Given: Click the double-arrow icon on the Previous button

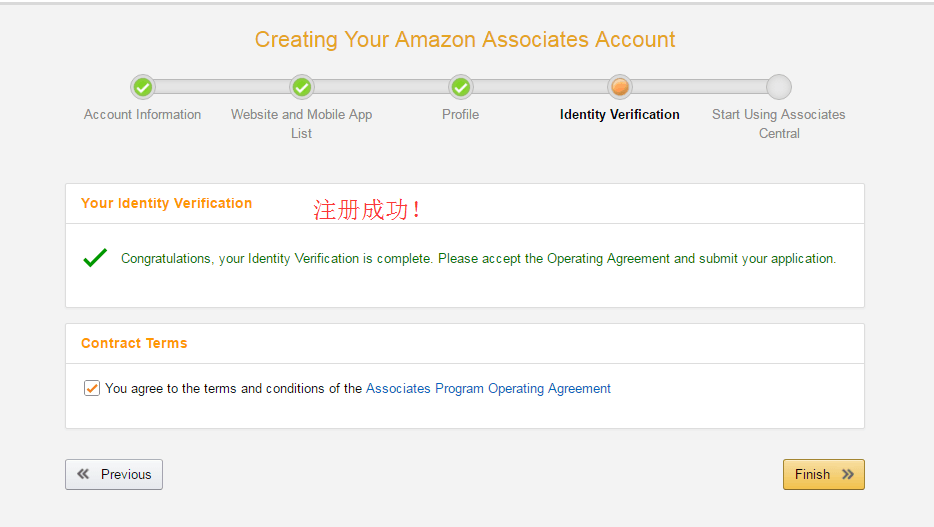Looking at the screenshot, I should [x=83, y=475].
